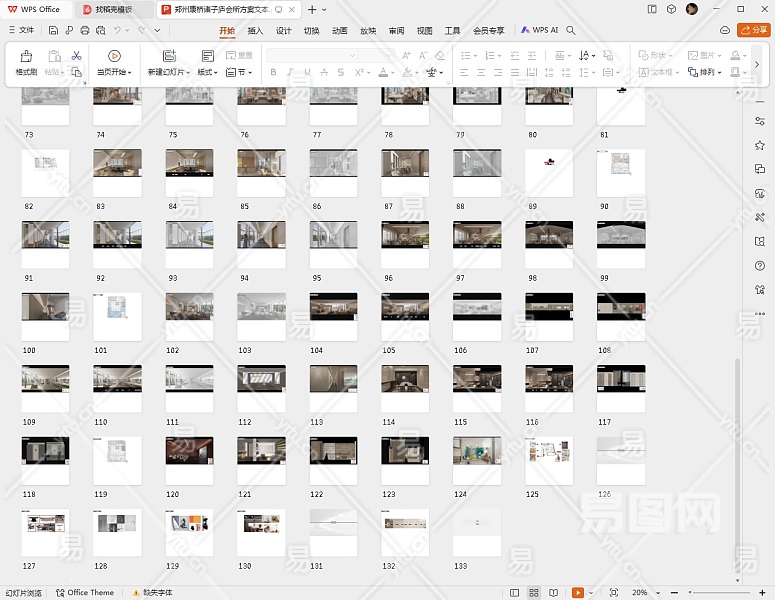Screen dimensions: 775x600
Task: Click the orange slideshow play button in status bar
Action: tap(578, 593)
